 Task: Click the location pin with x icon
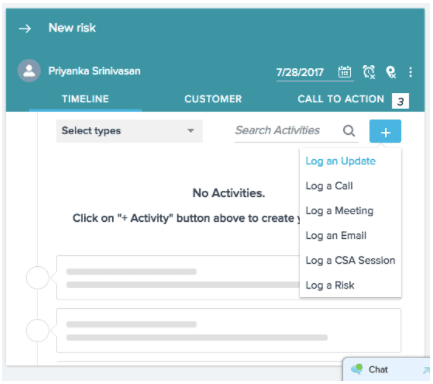[x=391, y=72]
